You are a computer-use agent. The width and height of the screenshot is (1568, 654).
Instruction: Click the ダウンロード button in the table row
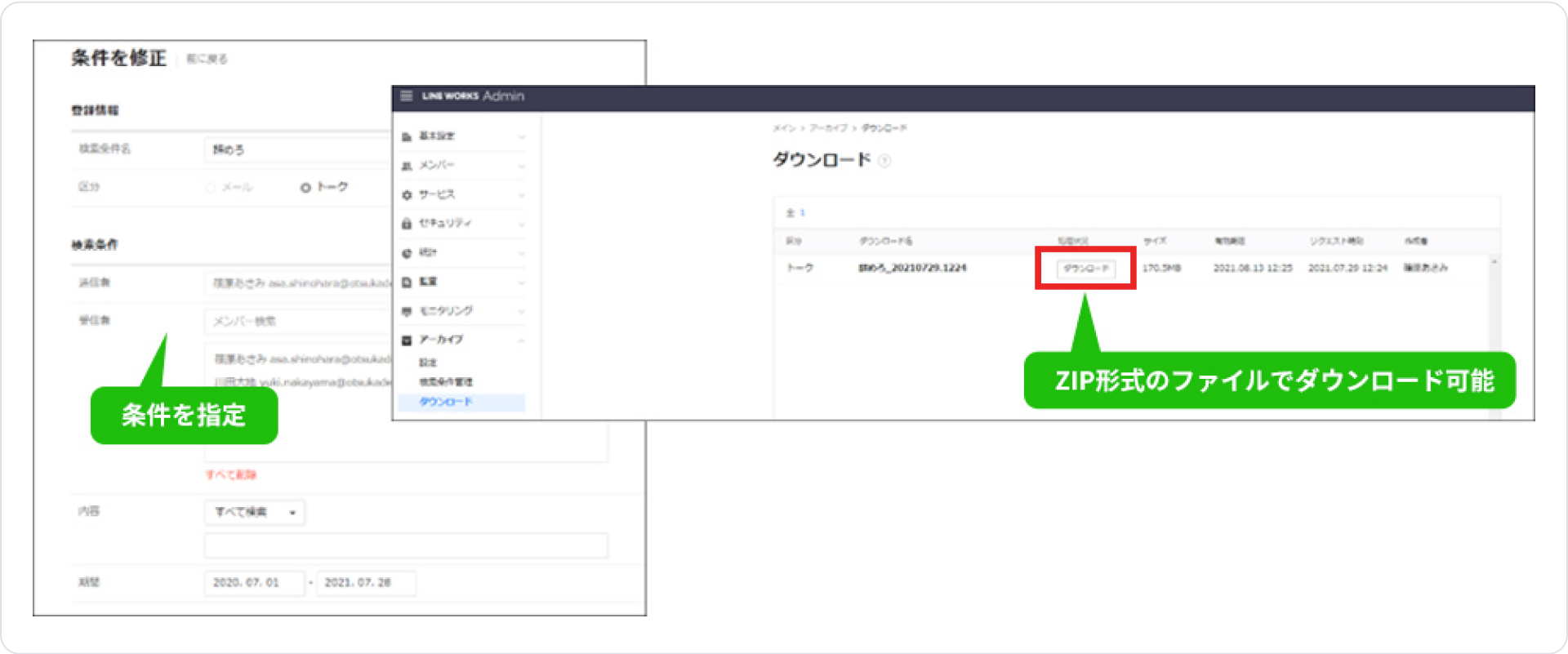(1086, 269)
